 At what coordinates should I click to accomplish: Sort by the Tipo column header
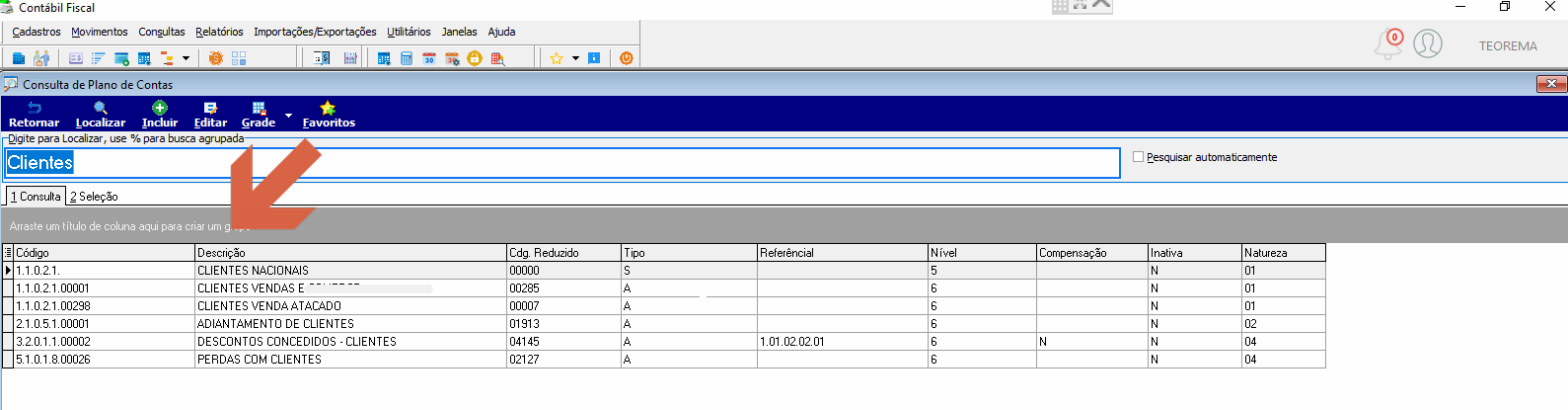(x=689, y=253)
